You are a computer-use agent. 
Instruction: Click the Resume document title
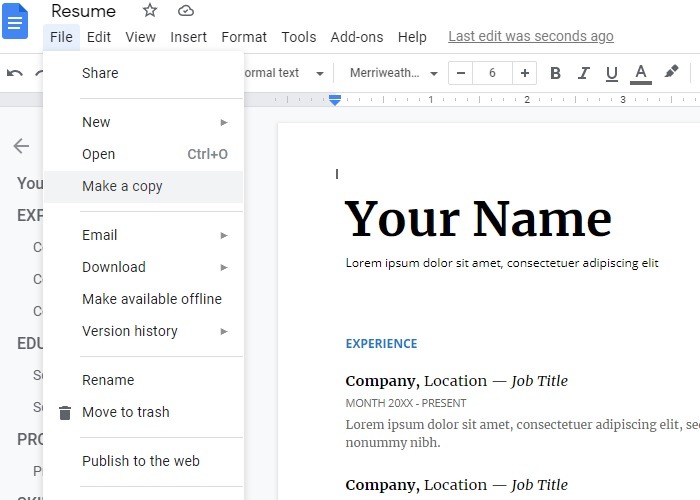pyautogui.click(x=83, y=11)
